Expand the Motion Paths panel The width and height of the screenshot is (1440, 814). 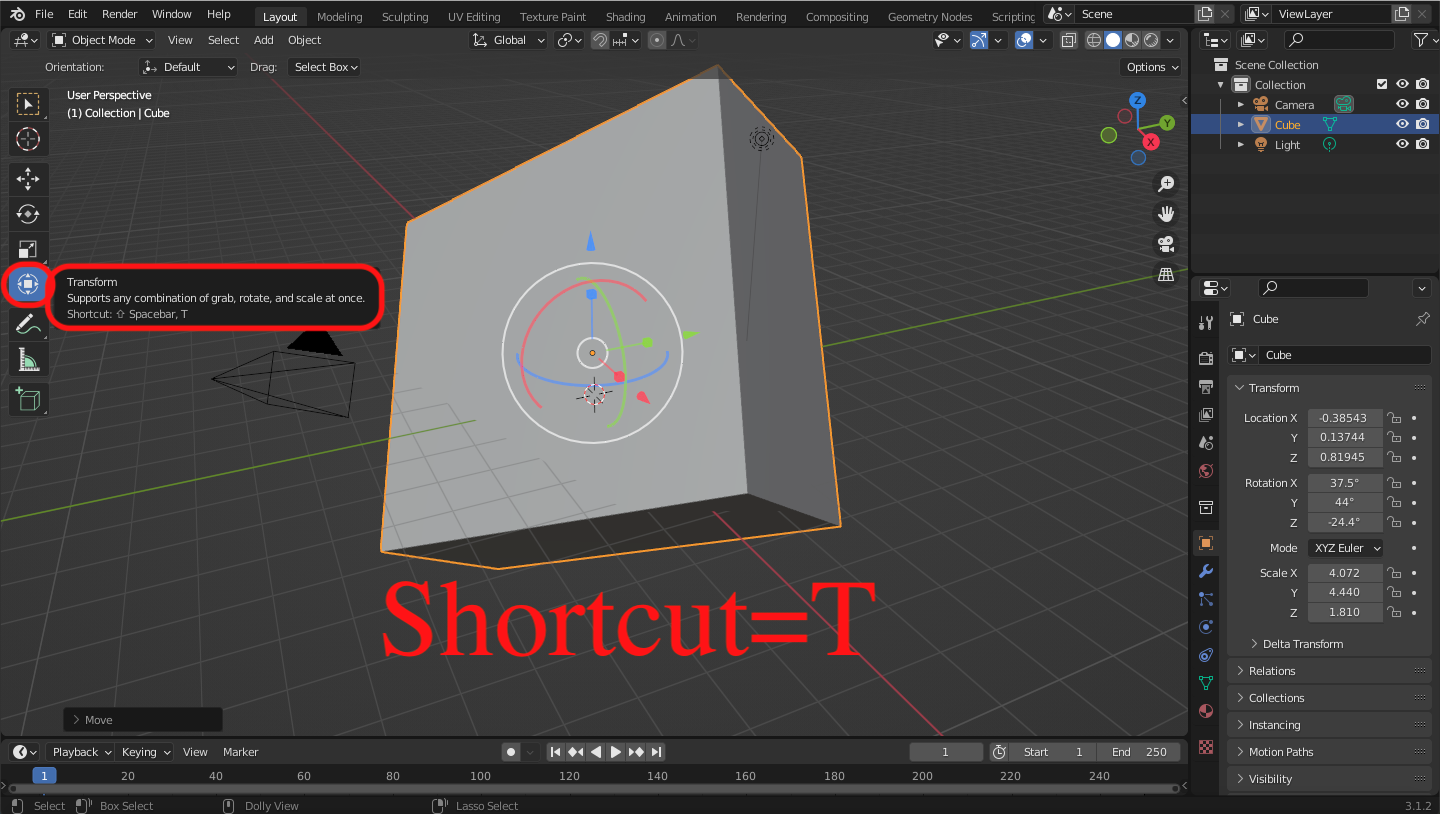pyautogui.click(x=1329, y=752)
